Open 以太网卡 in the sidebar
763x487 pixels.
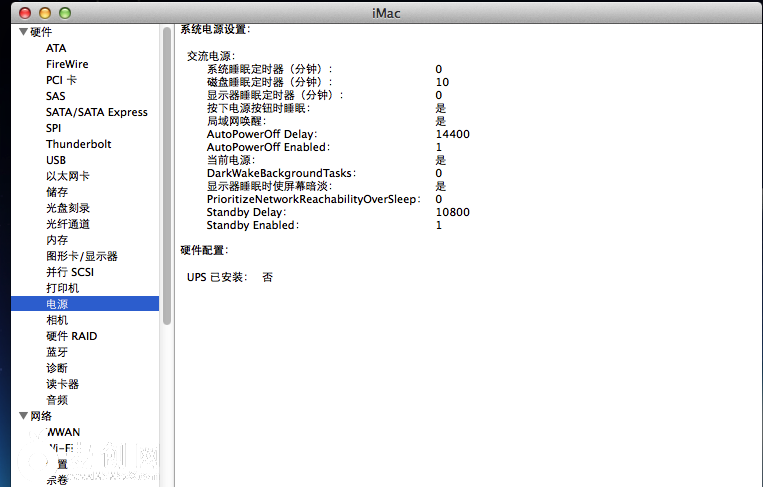(x=68, y=176)
